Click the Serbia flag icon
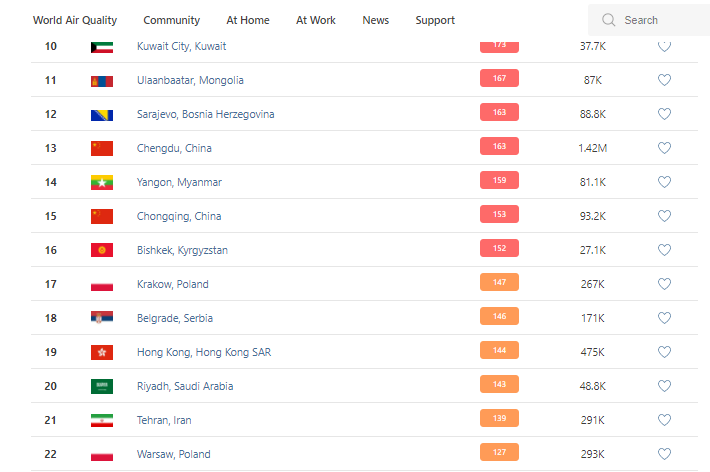The height and width of the screenshot is (472, 710). click(x=102, y=318)
